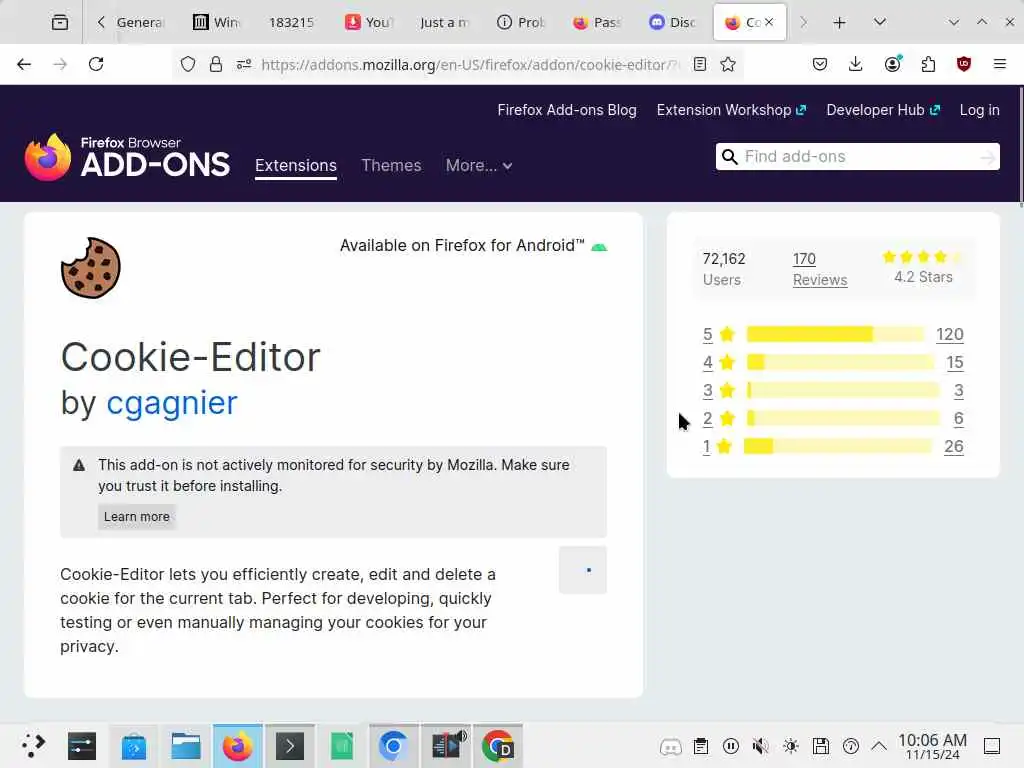Open the 170 Reviews link
The height and width of the screenshot is (768, 1024).
(x=820, y=269)
